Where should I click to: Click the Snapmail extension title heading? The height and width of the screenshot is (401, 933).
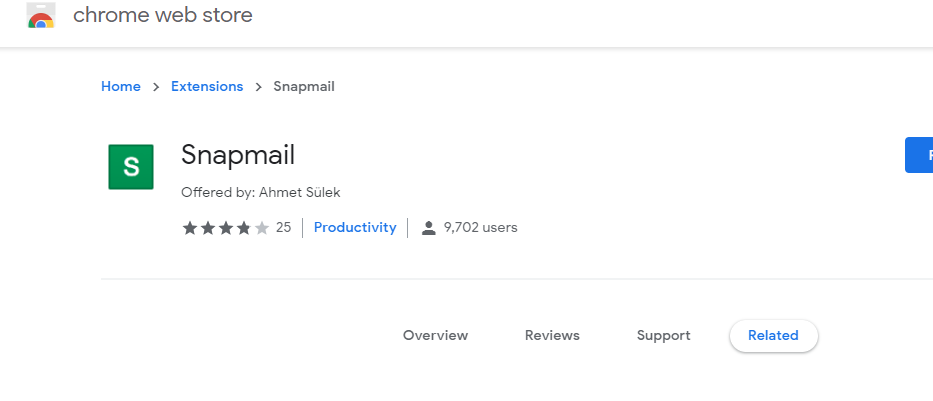pyautogui.click(x=238, y=155)
